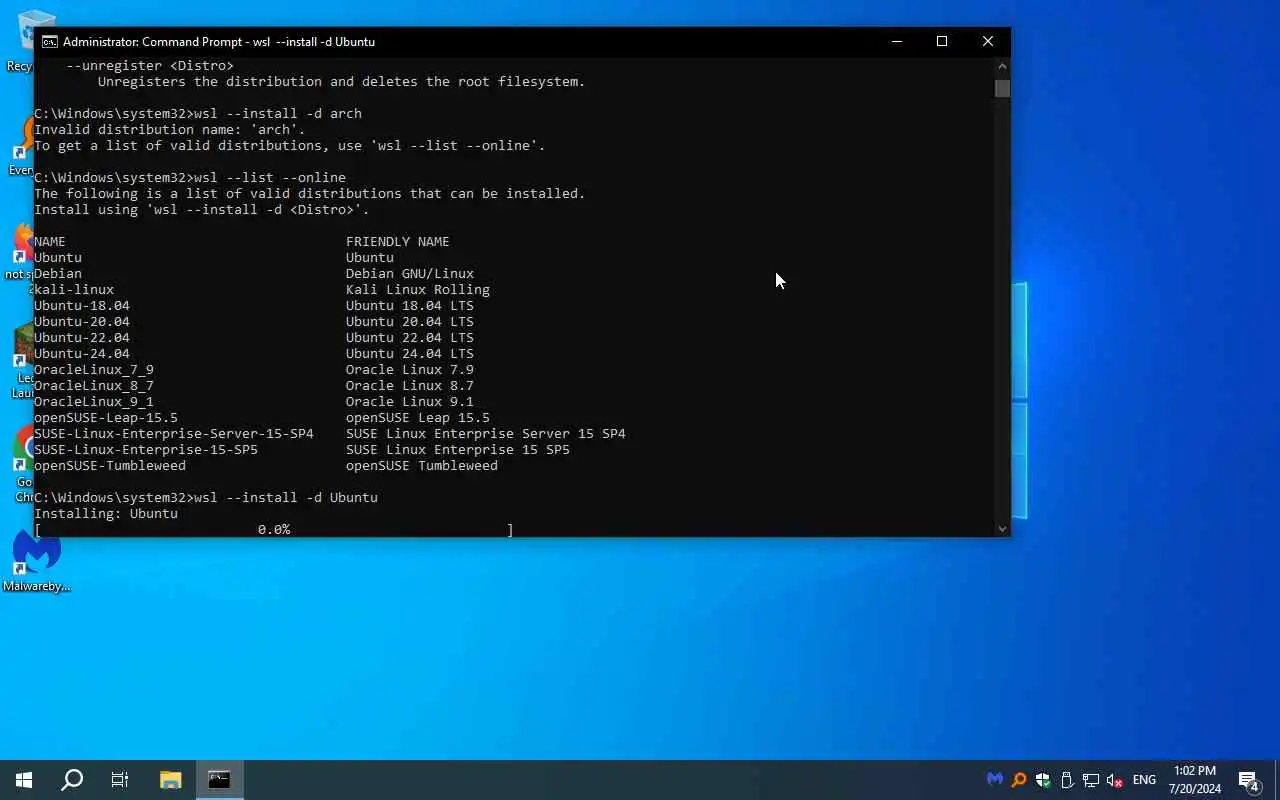The height and width of the screenshot is (800, 1280).
Task: Open Task View on the taskbar
Action: point(120,780)
